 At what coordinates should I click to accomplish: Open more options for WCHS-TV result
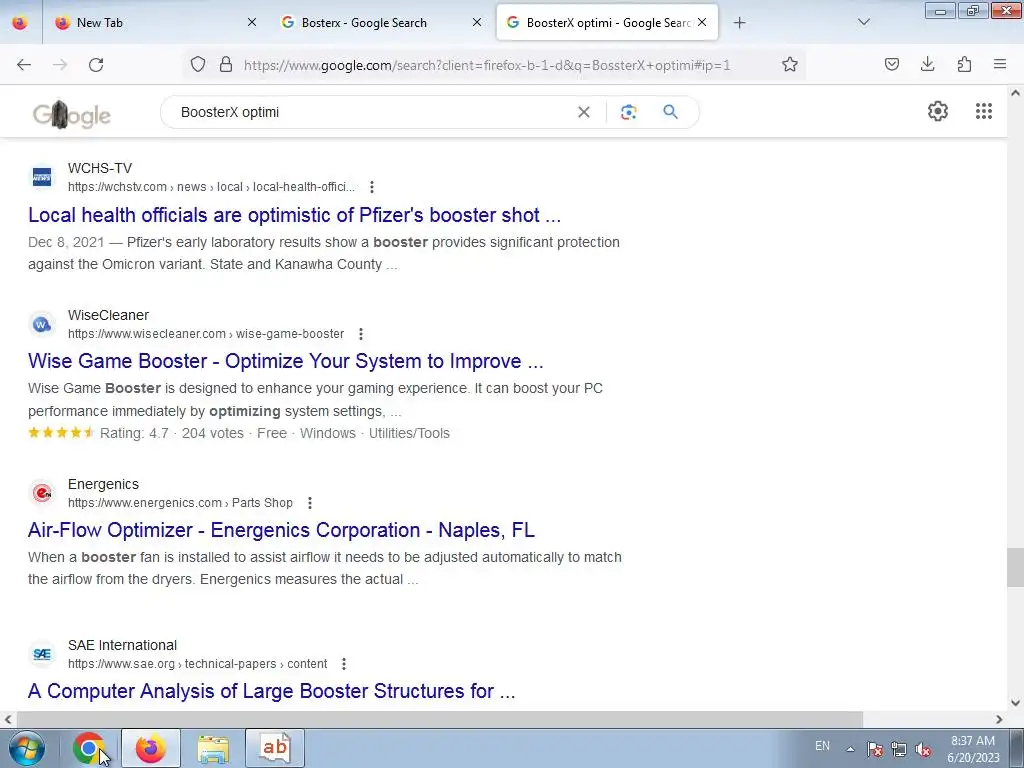[372, 187]
